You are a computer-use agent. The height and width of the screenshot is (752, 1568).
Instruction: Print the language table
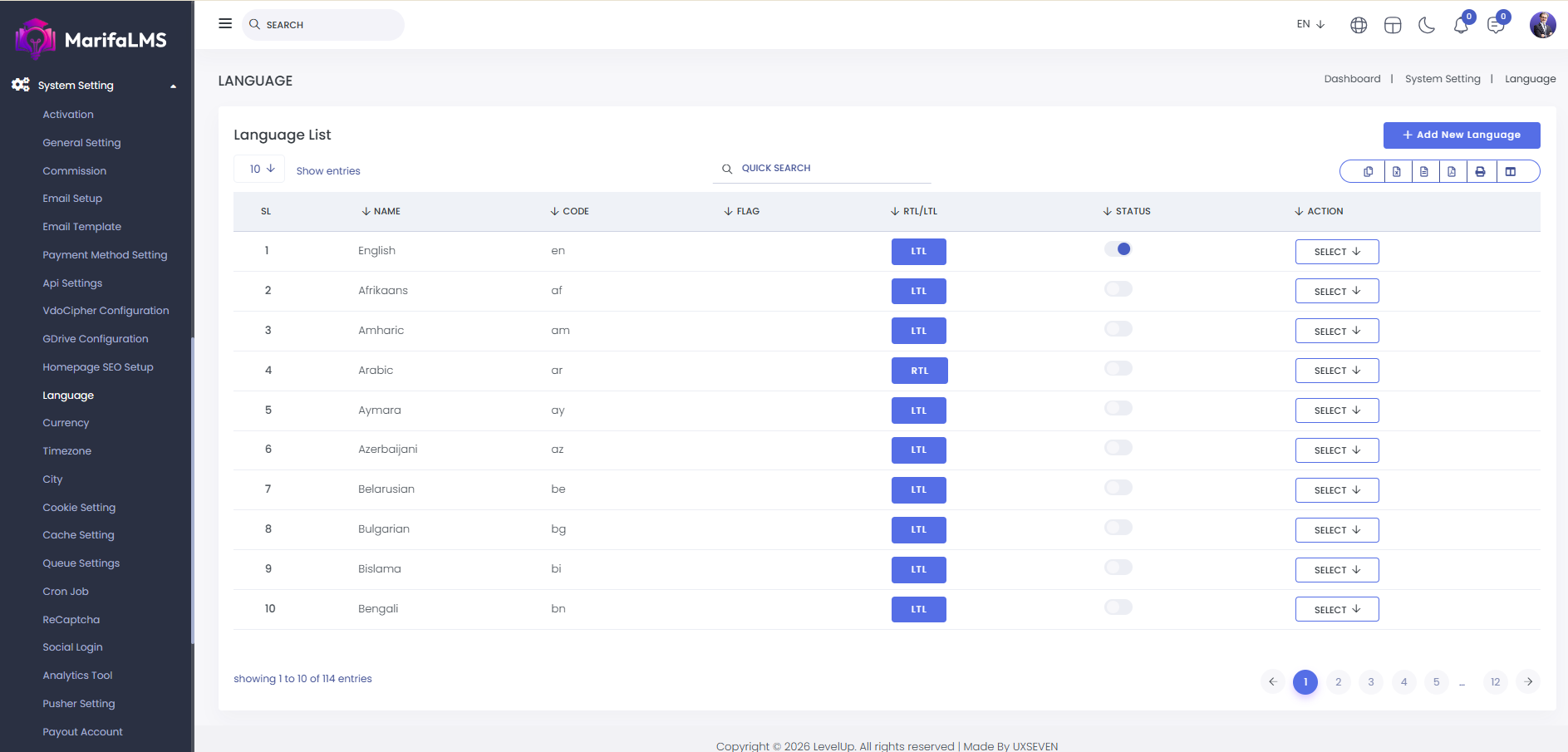[x=1480, y=172]
